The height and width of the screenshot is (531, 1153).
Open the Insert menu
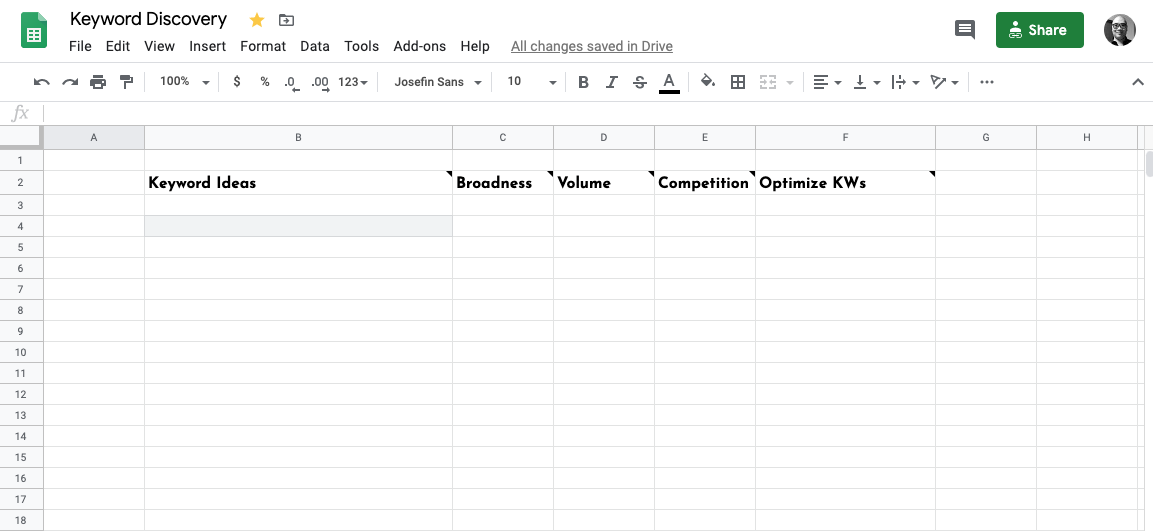click(207, 46)
